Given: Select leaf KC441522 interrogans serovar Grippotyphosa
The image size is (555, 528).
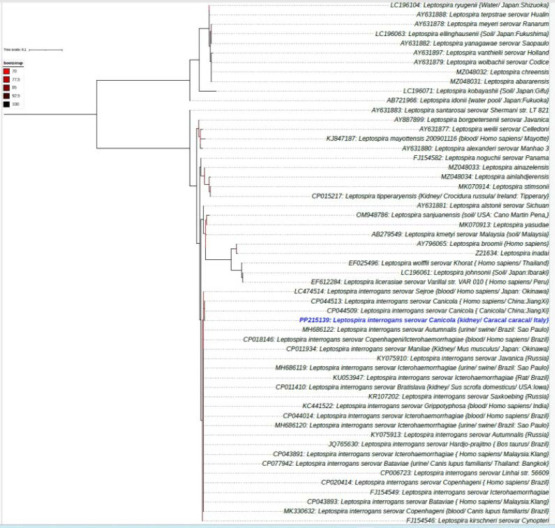Looking at the screenshot, I should tap(426, 406).
